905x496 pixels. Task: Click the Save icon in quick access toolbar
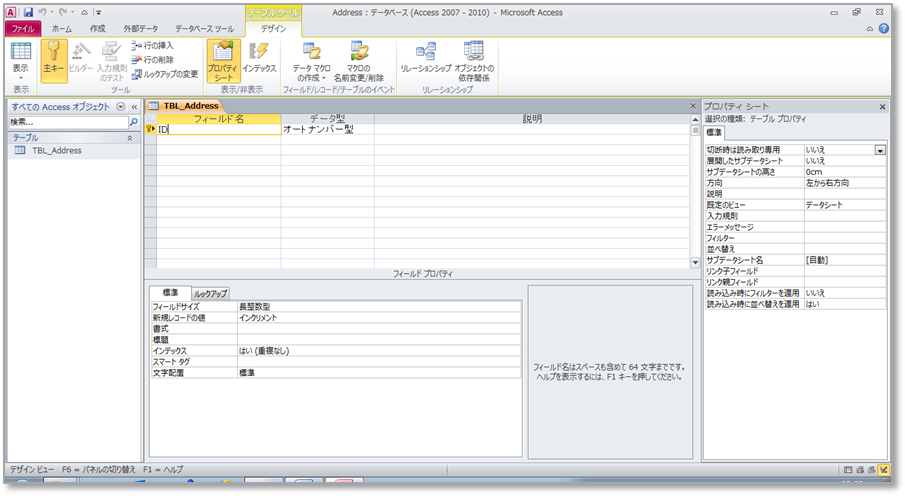point(28,12)
